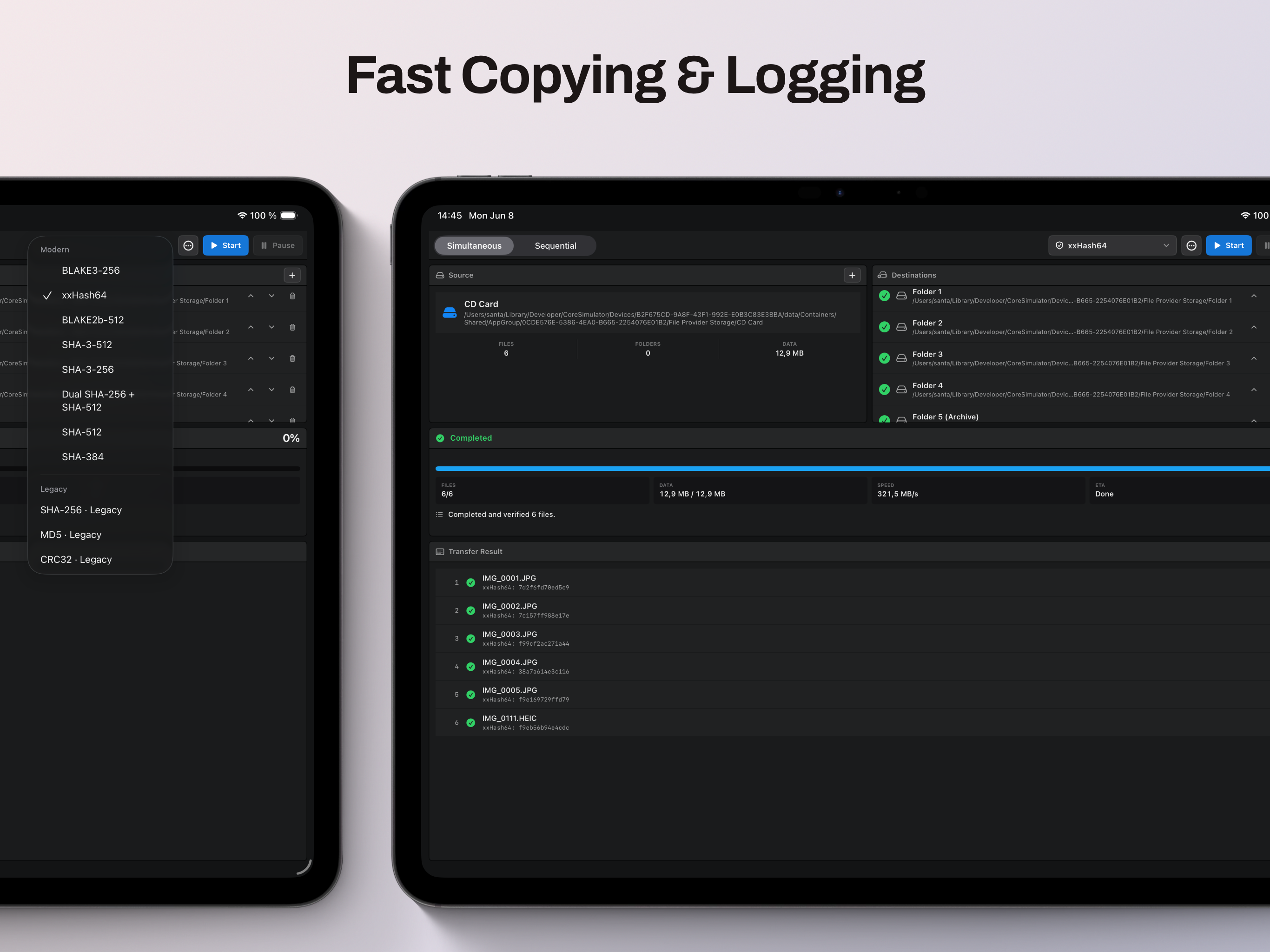Screen dimensions: 1270x952
Task: Click the Wi-Fi status icon on left iPad
Action: (242, 215)
